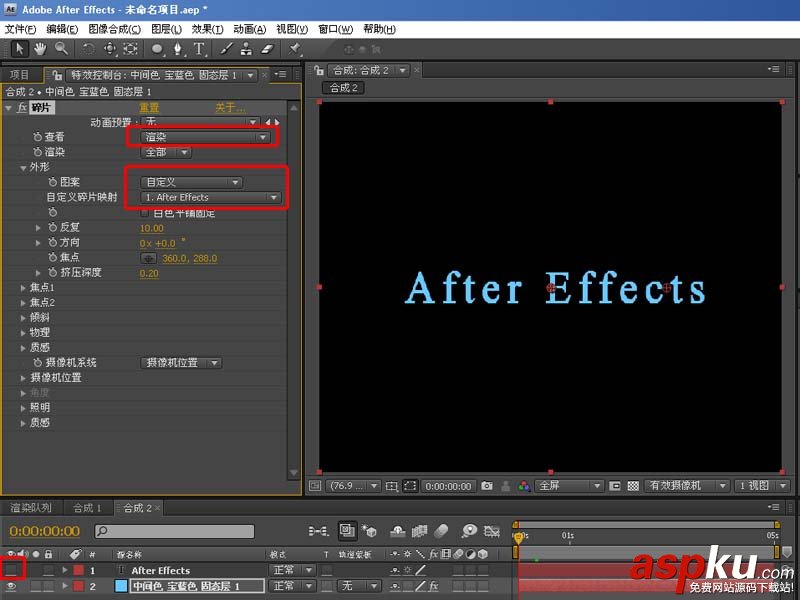Viewport: 800px width, 600px height.
Task: Toggle lock on effect controls panel
Action: pyautogui.click(x=57, y=75)
